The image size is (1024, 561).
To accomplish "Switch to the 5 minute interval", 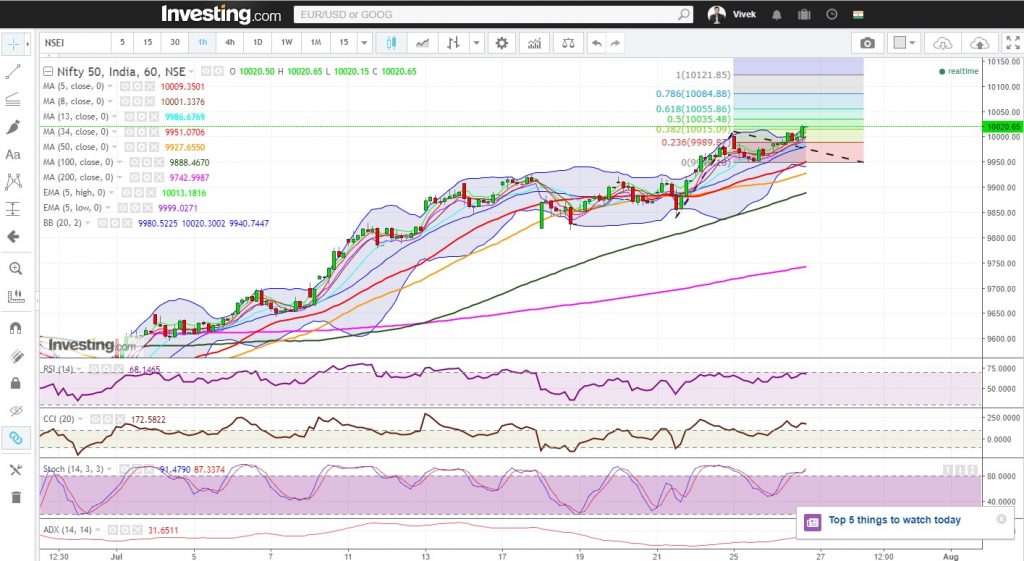I will tap(122, 42).
